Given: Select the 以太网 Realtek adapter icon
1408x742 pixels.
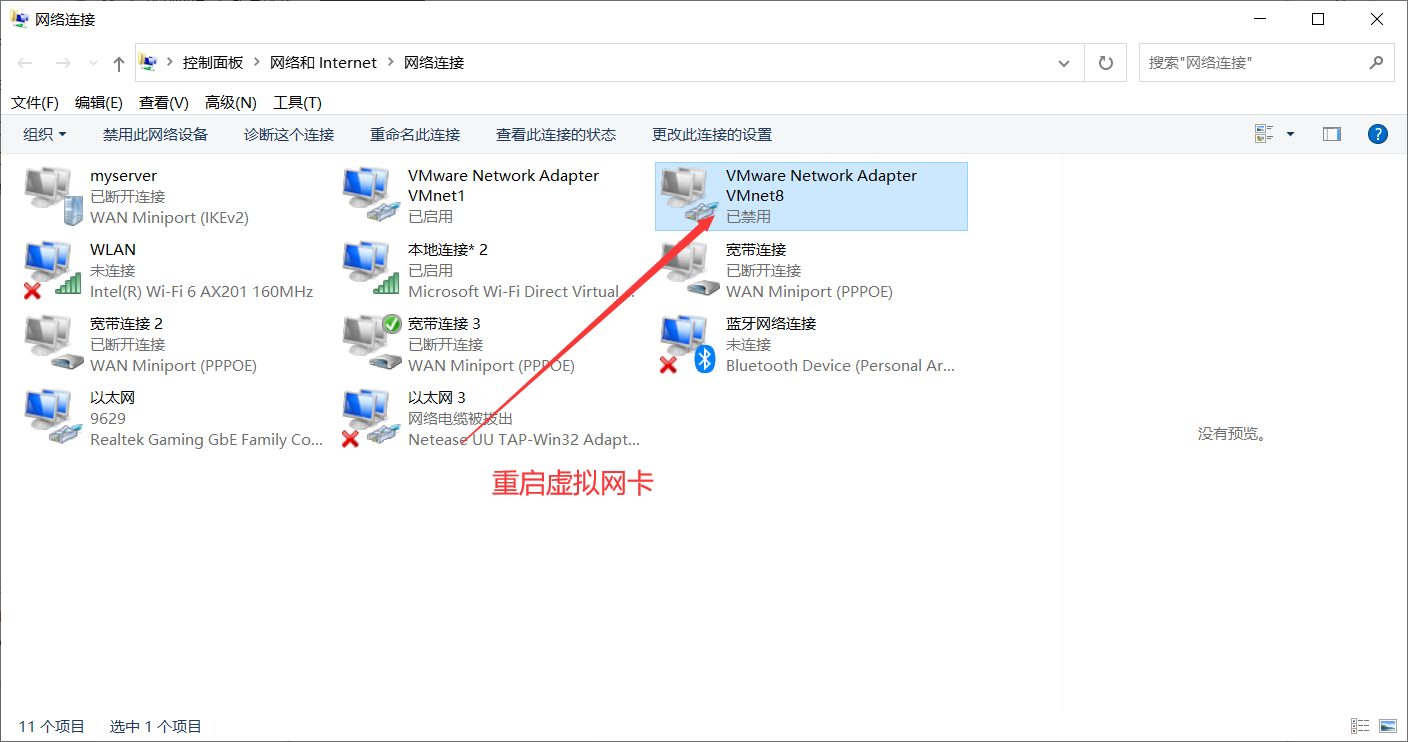Looking at the screenshot, I should [53, 418].
